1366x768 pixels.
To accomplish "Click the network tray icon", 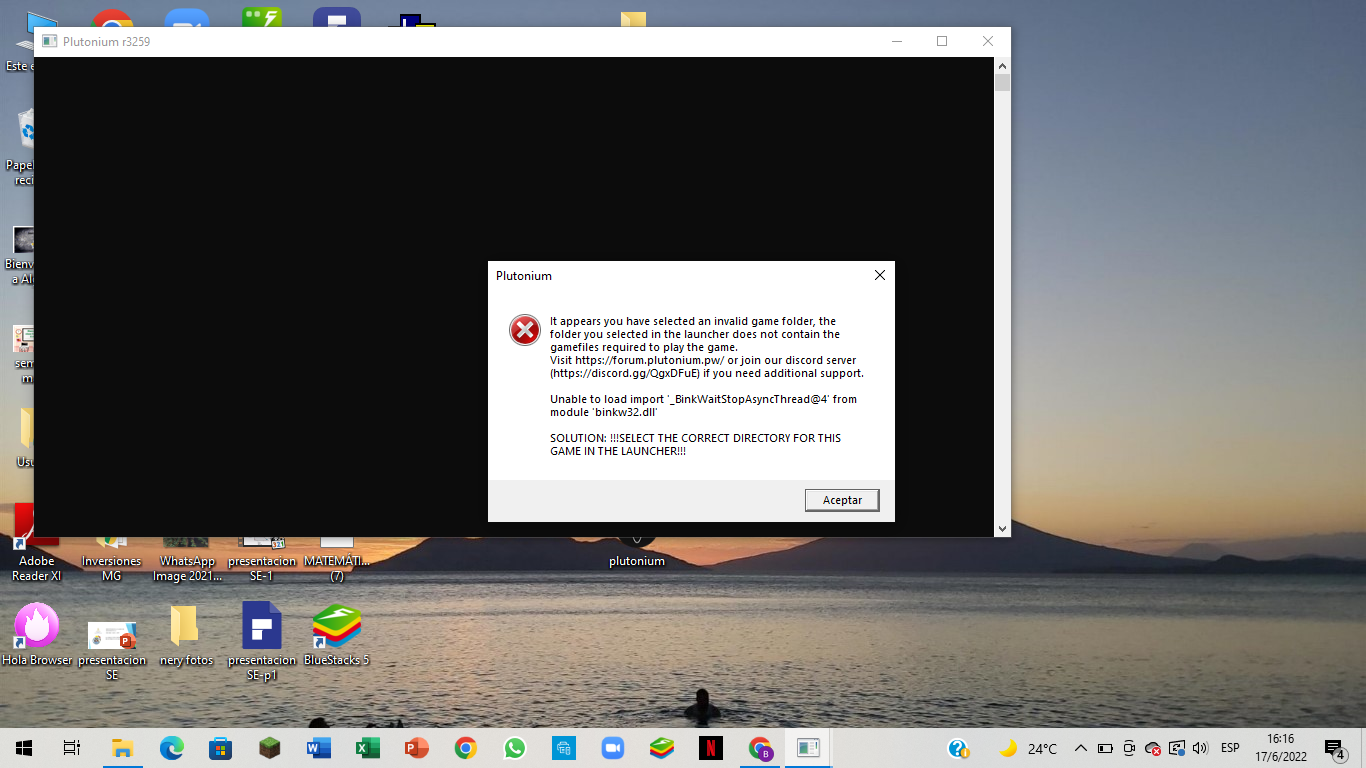I will click(x=1177, y=748).
